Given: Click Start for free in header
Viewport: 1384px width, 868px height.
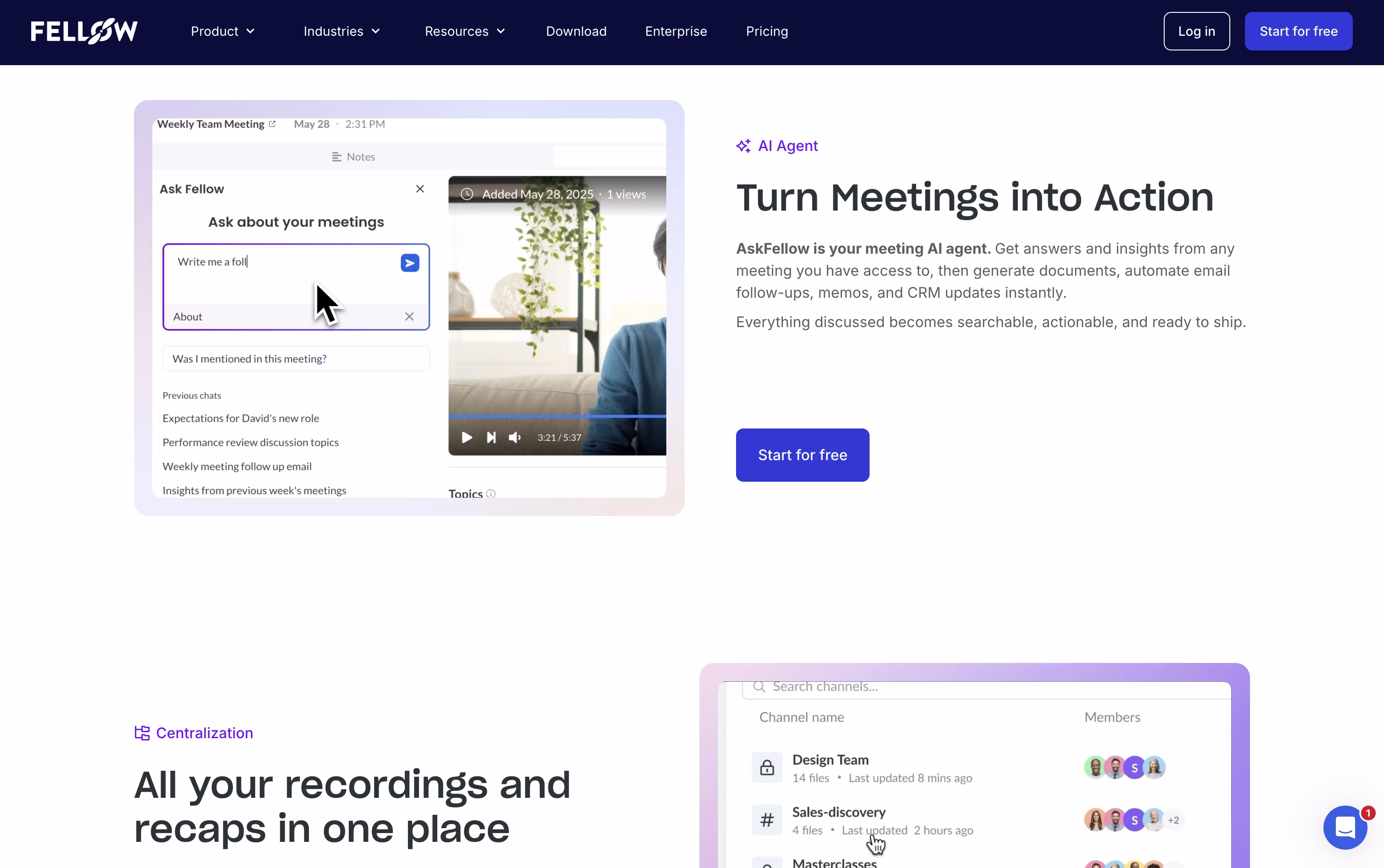Looking at the screenshot, I should [x=1298, y=32].
